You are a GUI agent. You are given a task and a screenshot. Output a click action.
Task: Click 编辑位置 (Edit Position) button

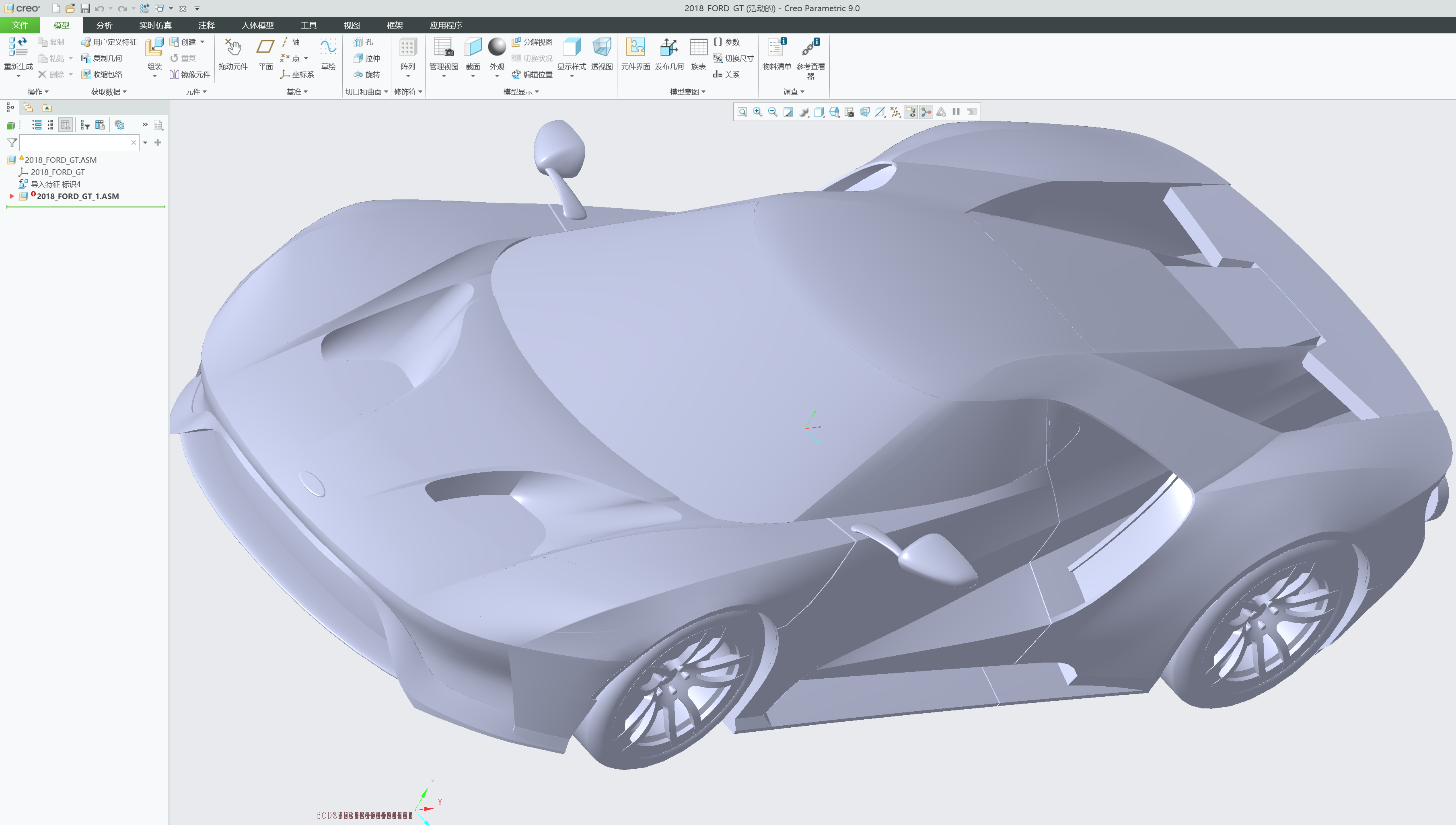pyautogui.click(x=532, y=74)
